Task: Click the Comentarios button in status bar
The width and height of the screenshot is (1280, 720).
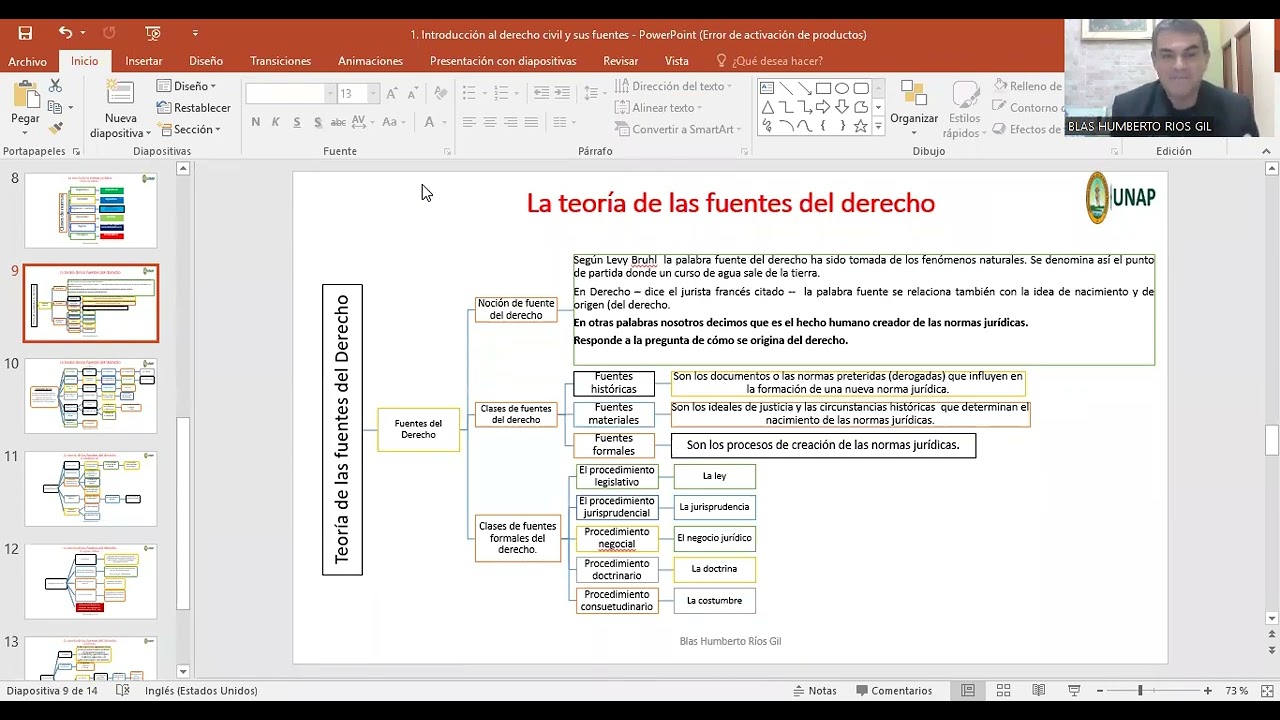Action: coord(894,690)
